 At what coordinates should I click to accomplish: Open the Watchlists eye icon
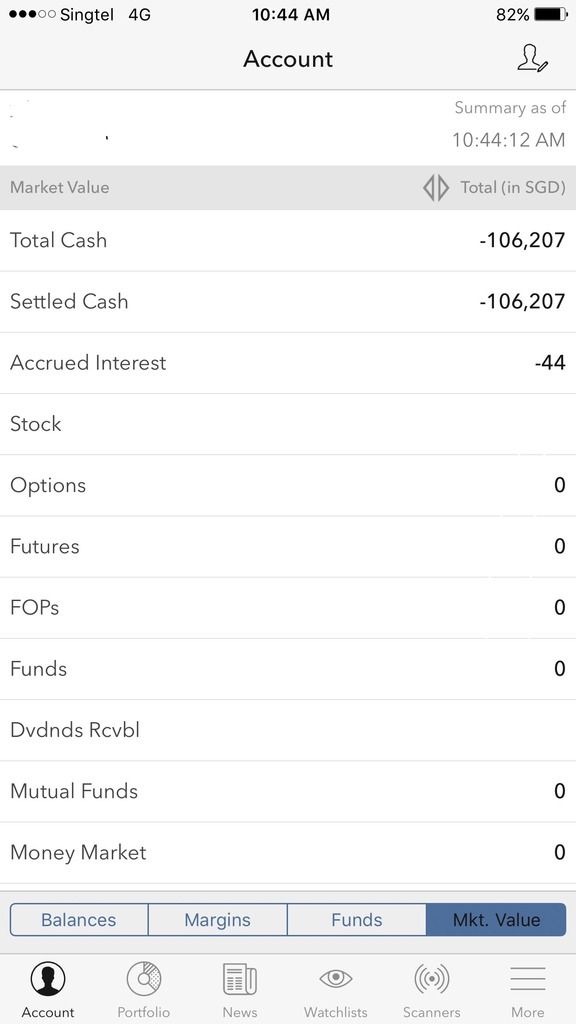[x=336, y=978]
